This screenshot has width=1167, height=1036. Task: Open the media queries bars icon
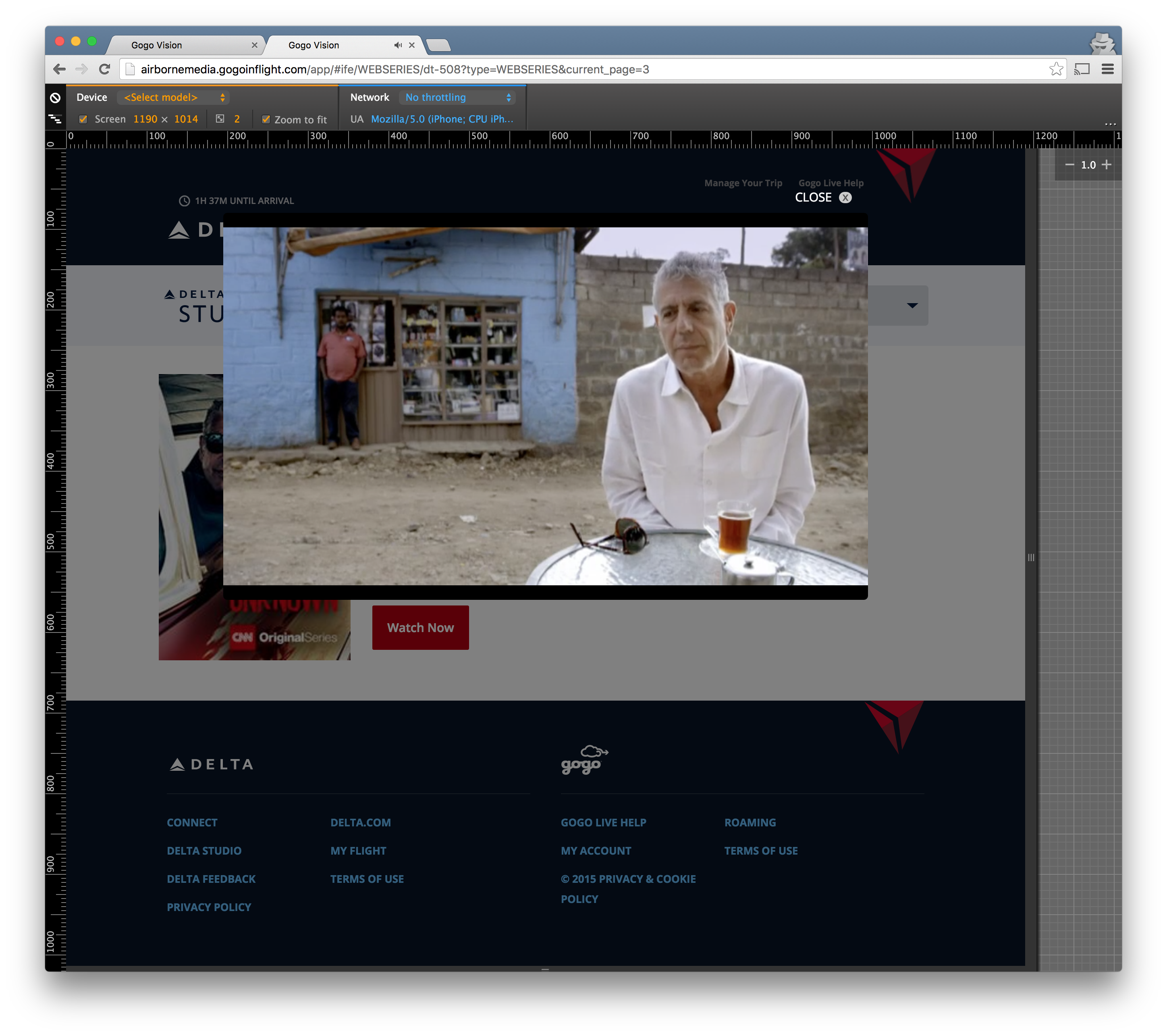tap(55, 119)
